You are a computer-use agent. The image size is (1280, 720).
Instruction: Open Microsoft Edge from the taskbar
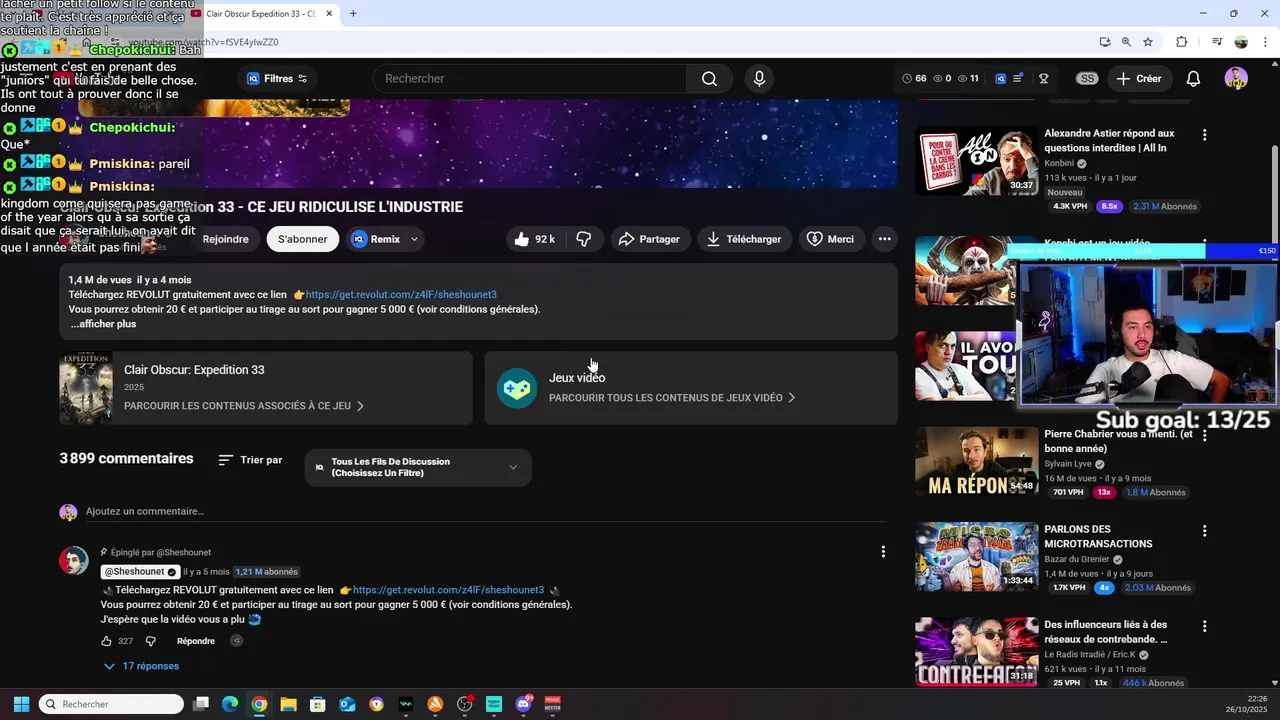coord(230,704)
